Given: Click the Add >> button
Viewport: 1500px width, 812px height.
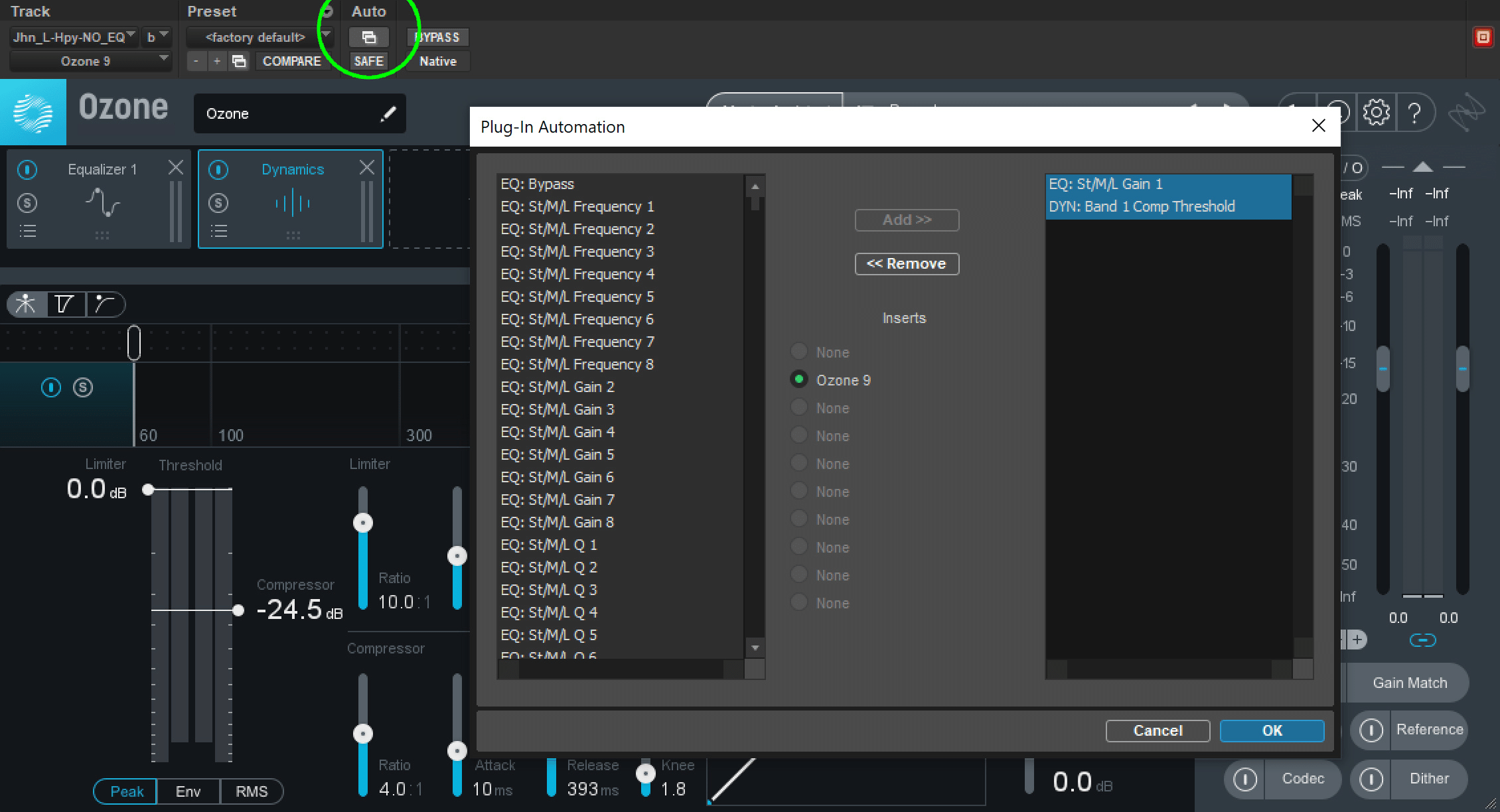Looking at the screenshot, I should click(x=907, y=220).
